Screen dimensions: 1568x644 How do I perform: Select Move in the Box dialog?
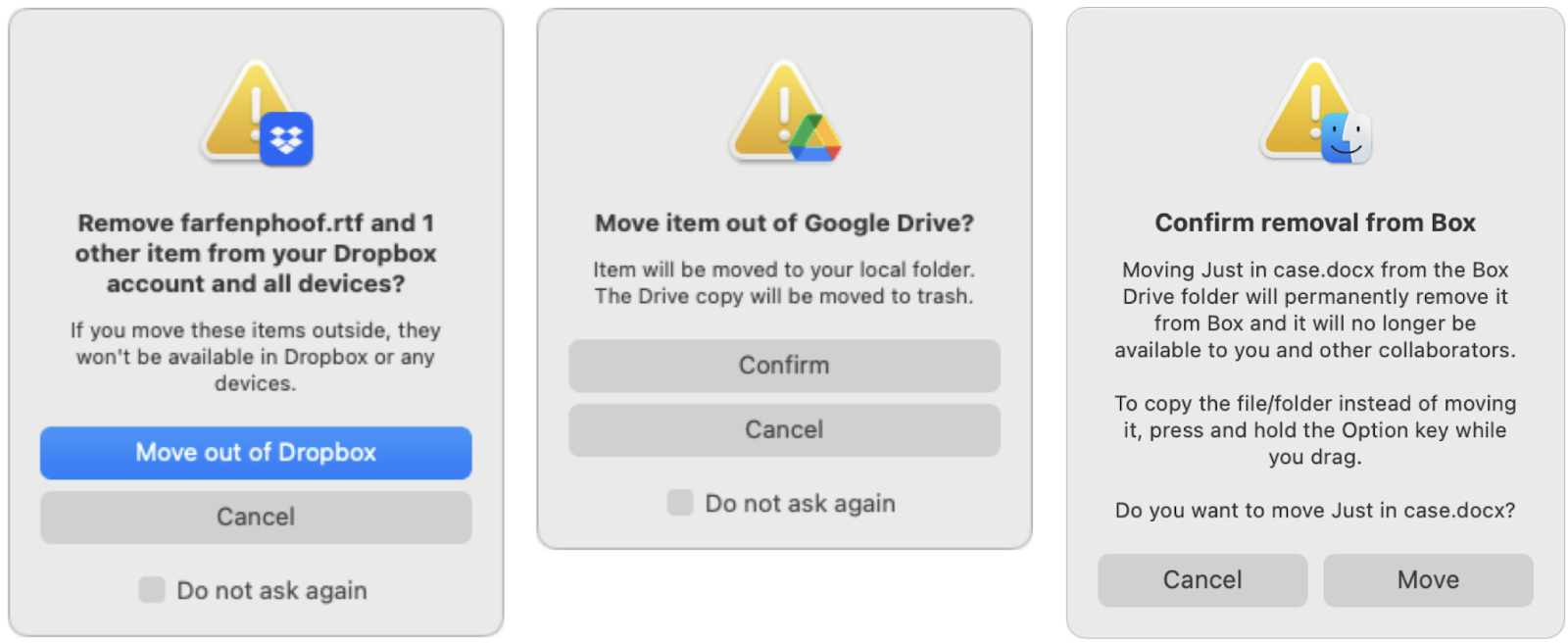1428,580
